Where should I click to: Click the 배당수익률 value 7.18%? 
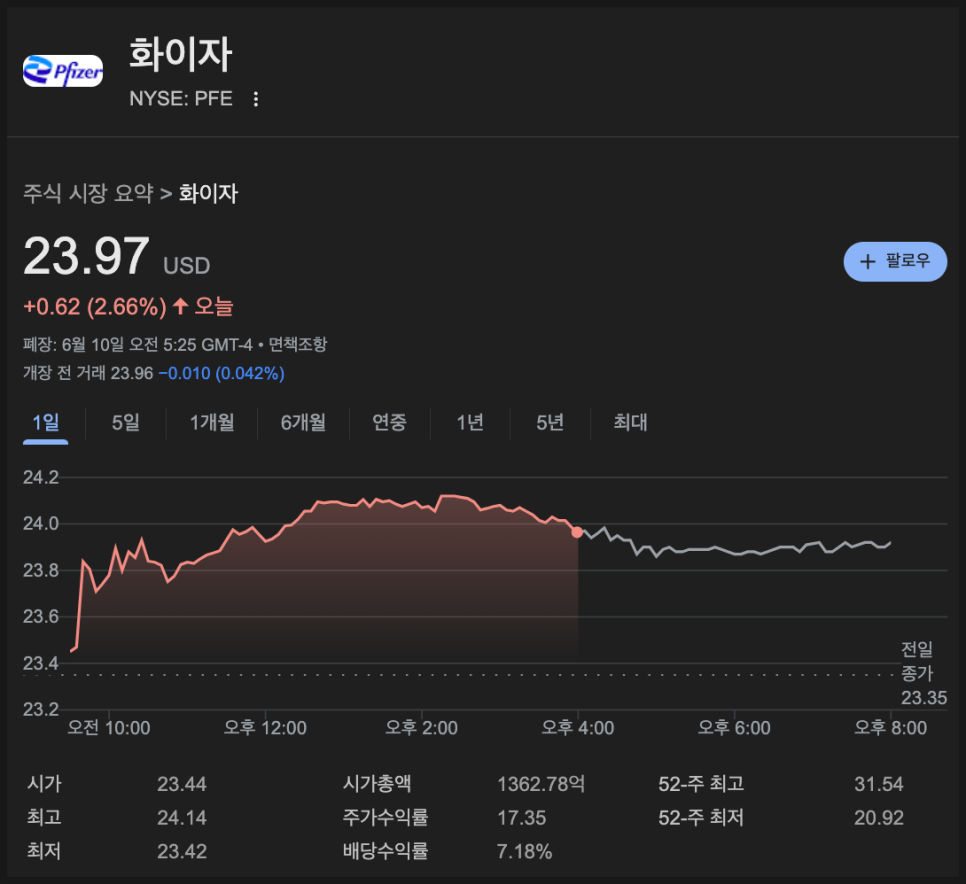tap(525, 852)
